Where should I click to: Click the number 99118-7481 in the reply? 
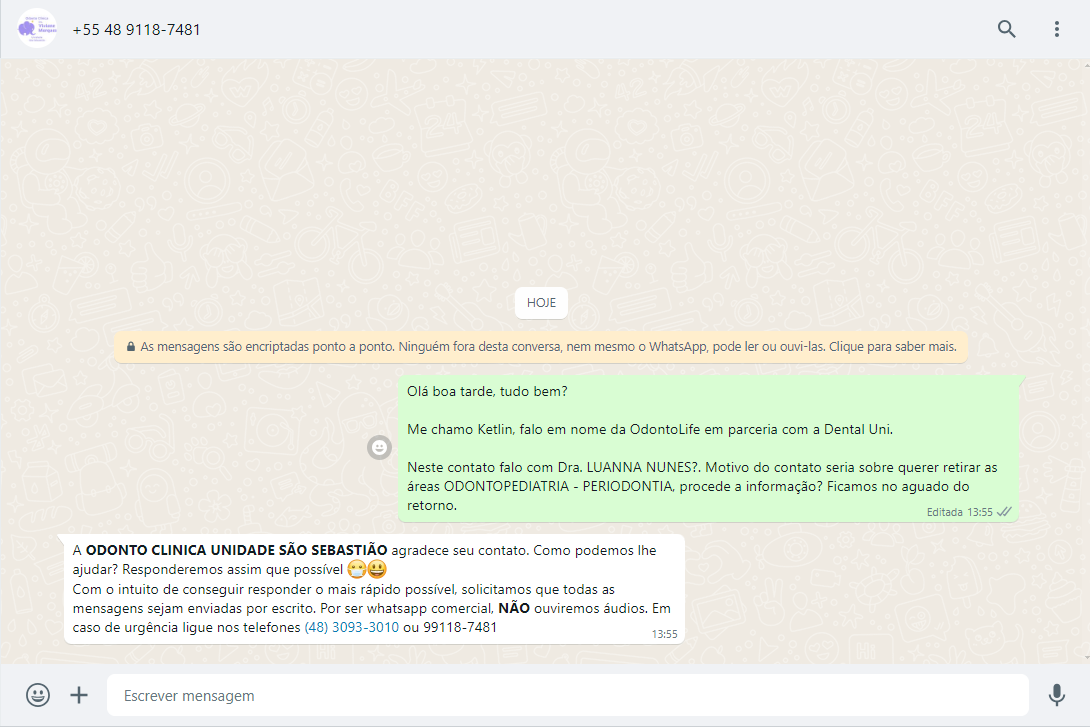click(x=460, y=628)
